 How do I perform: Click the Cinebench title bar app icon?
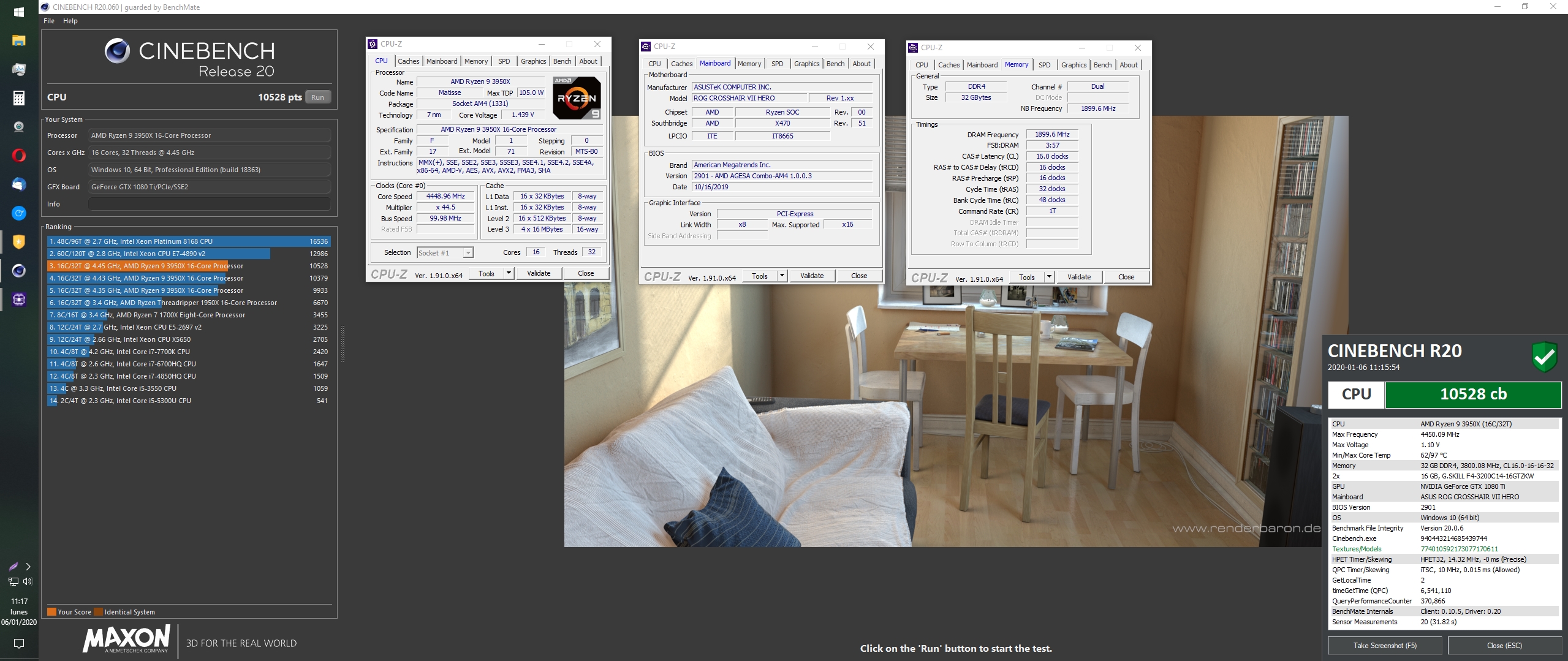45,7
